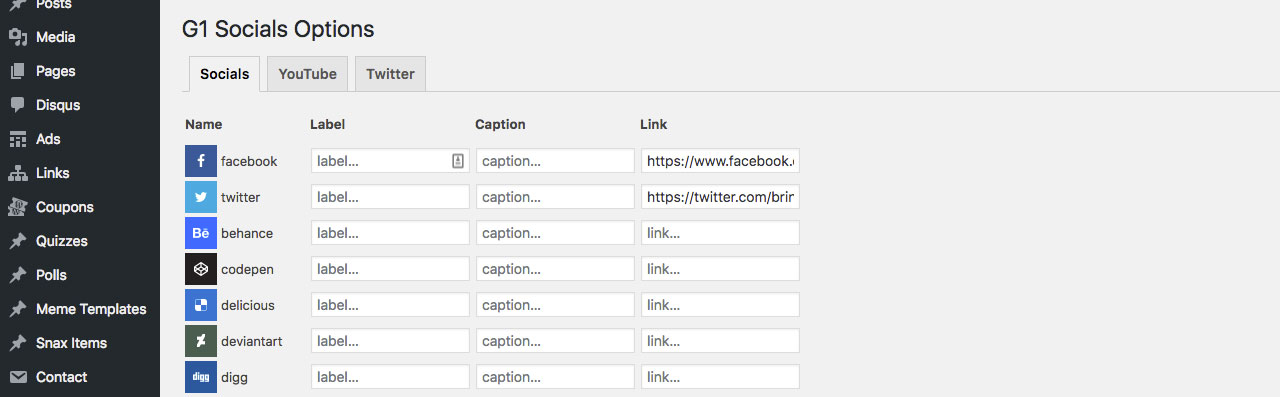Click the twitter caption input field
This screenshot has height=397, width=1280.
[555, 197]
